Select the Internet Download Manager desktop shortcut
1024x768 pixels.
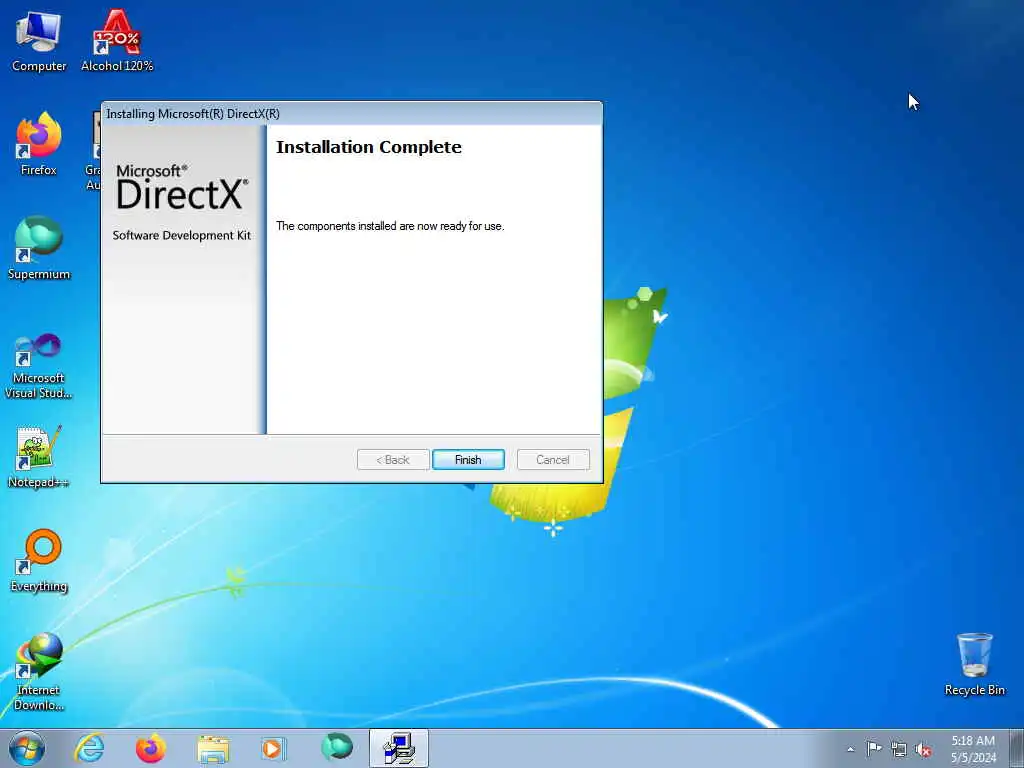tap(39, 671)
